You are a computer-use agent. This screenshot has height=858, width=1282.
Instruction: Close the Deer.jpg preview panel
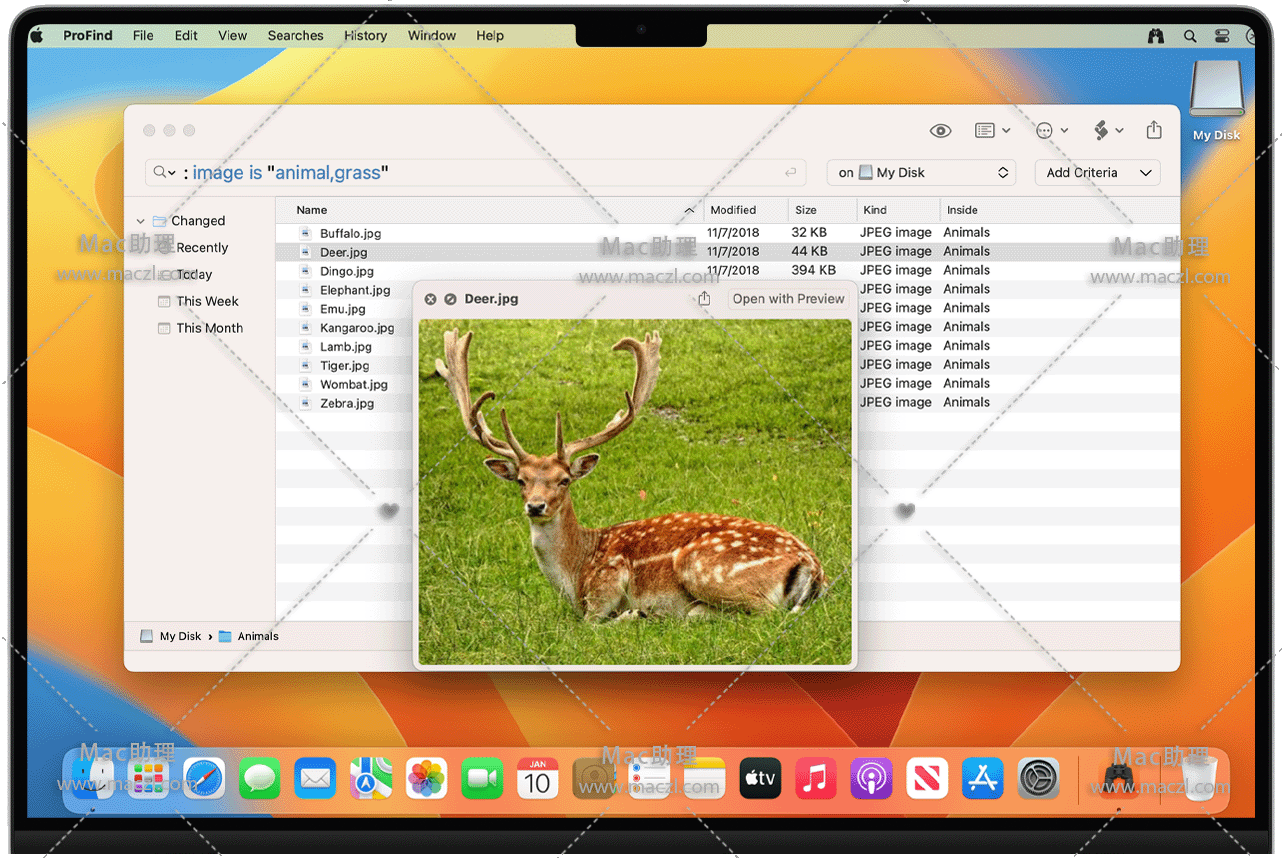[430, 299]
